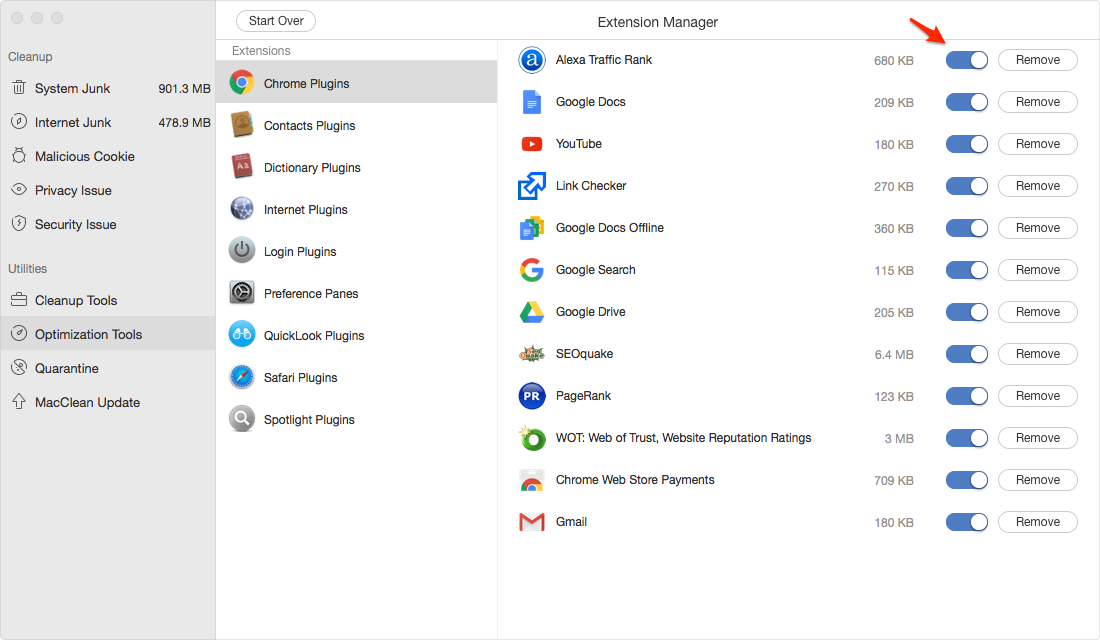Click the Internet Junk compass icon

point(19,121)
